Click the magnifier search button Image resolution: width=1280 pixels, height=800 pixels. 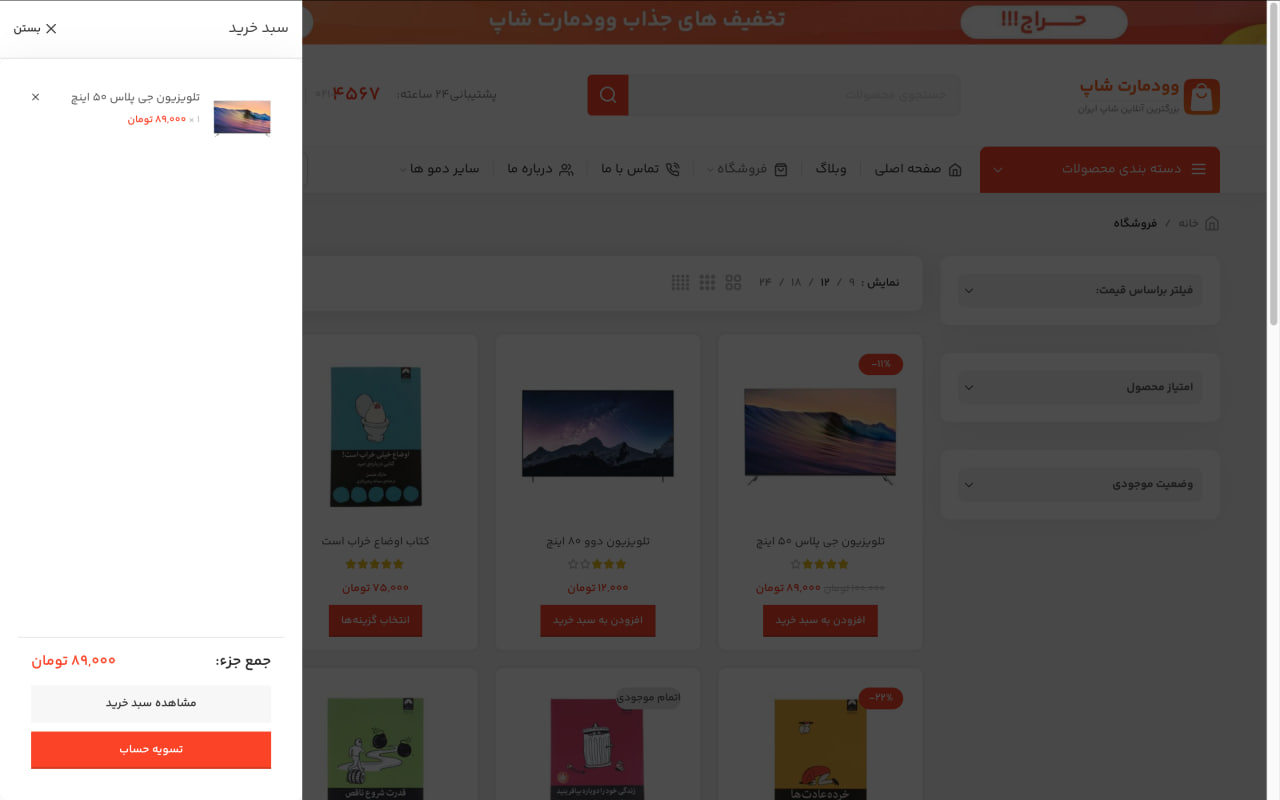608,95
